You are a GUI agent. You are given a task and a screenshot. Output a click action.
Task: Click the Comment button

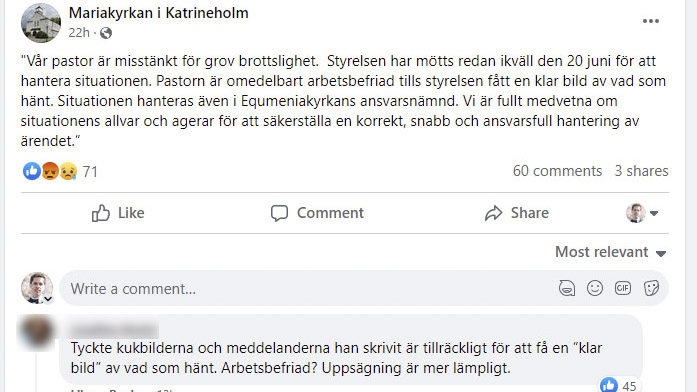pos(317,213)
